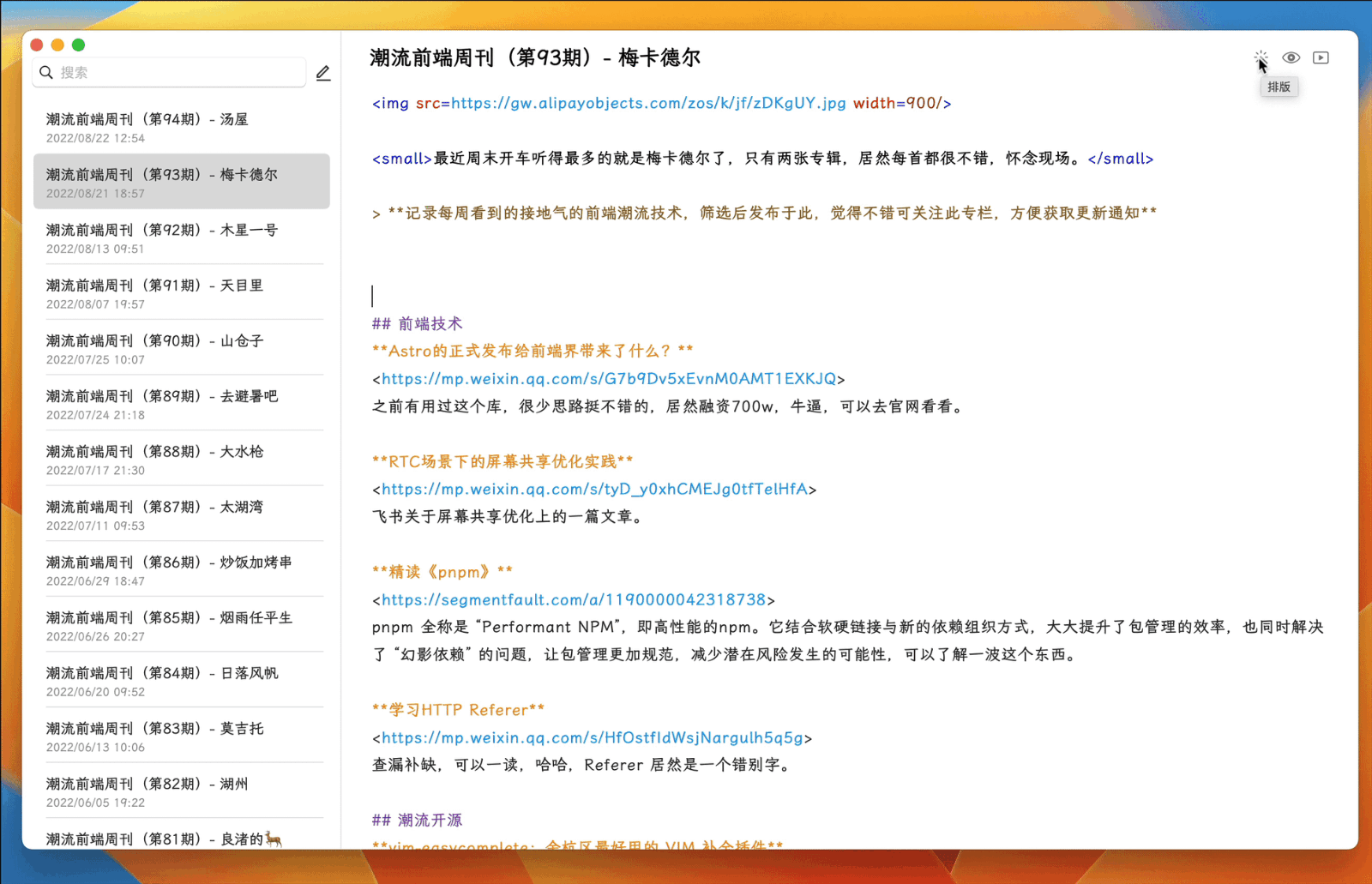Select note 潮流前端周刊（第88期）- 大水枪
Screen dimensions: 1372x884
coord(182,459)
